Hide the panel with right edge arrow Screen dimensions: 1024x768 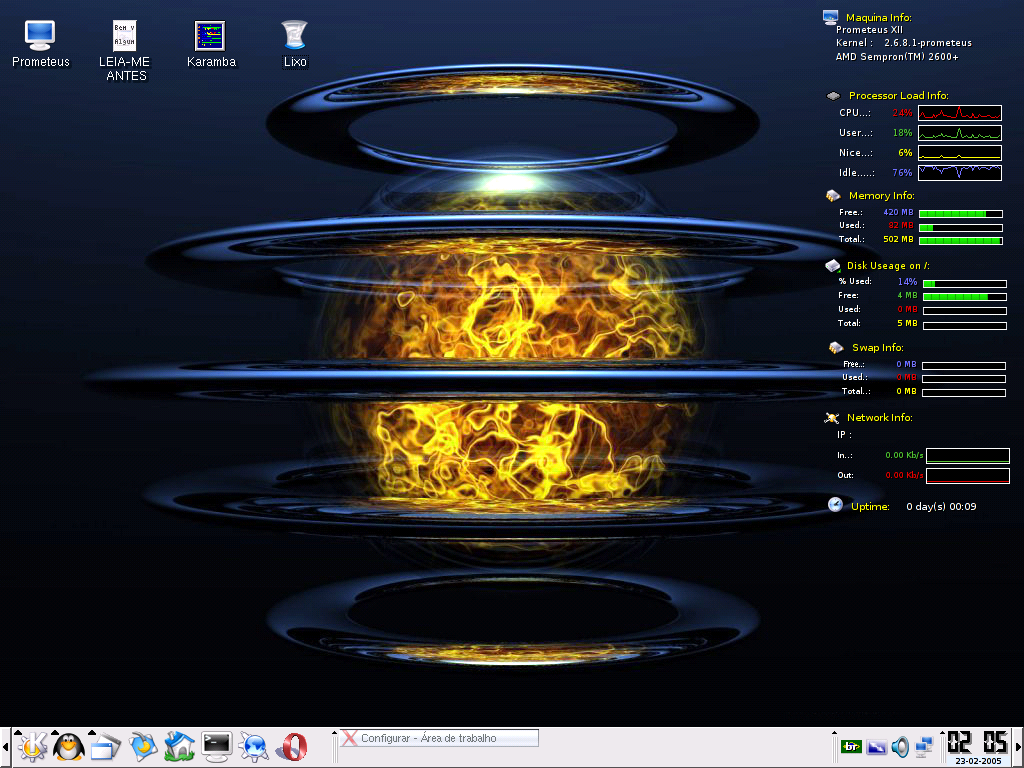click(1018, 746)
